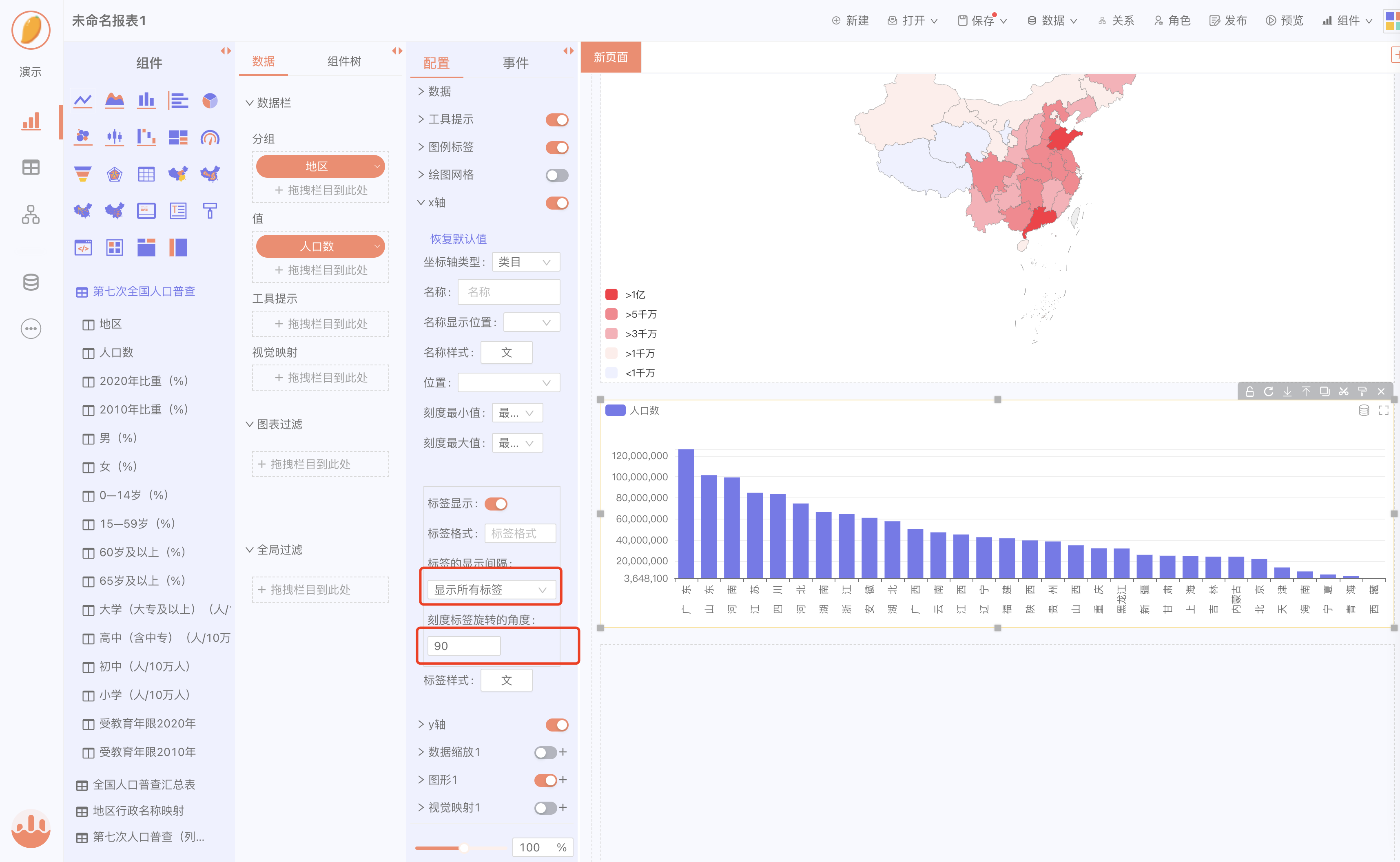Click the 人口数 legend swatch in bar chart

pyautogui.click(x=615, y=411)
